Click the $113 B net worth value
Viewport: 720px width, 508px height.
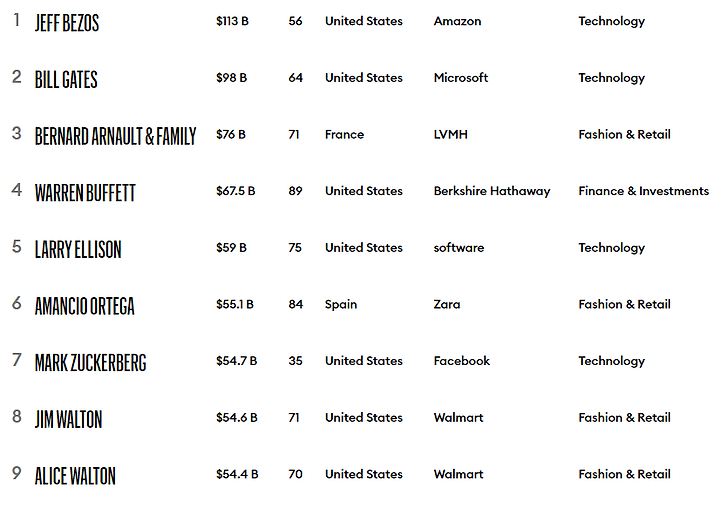point(232,21)
